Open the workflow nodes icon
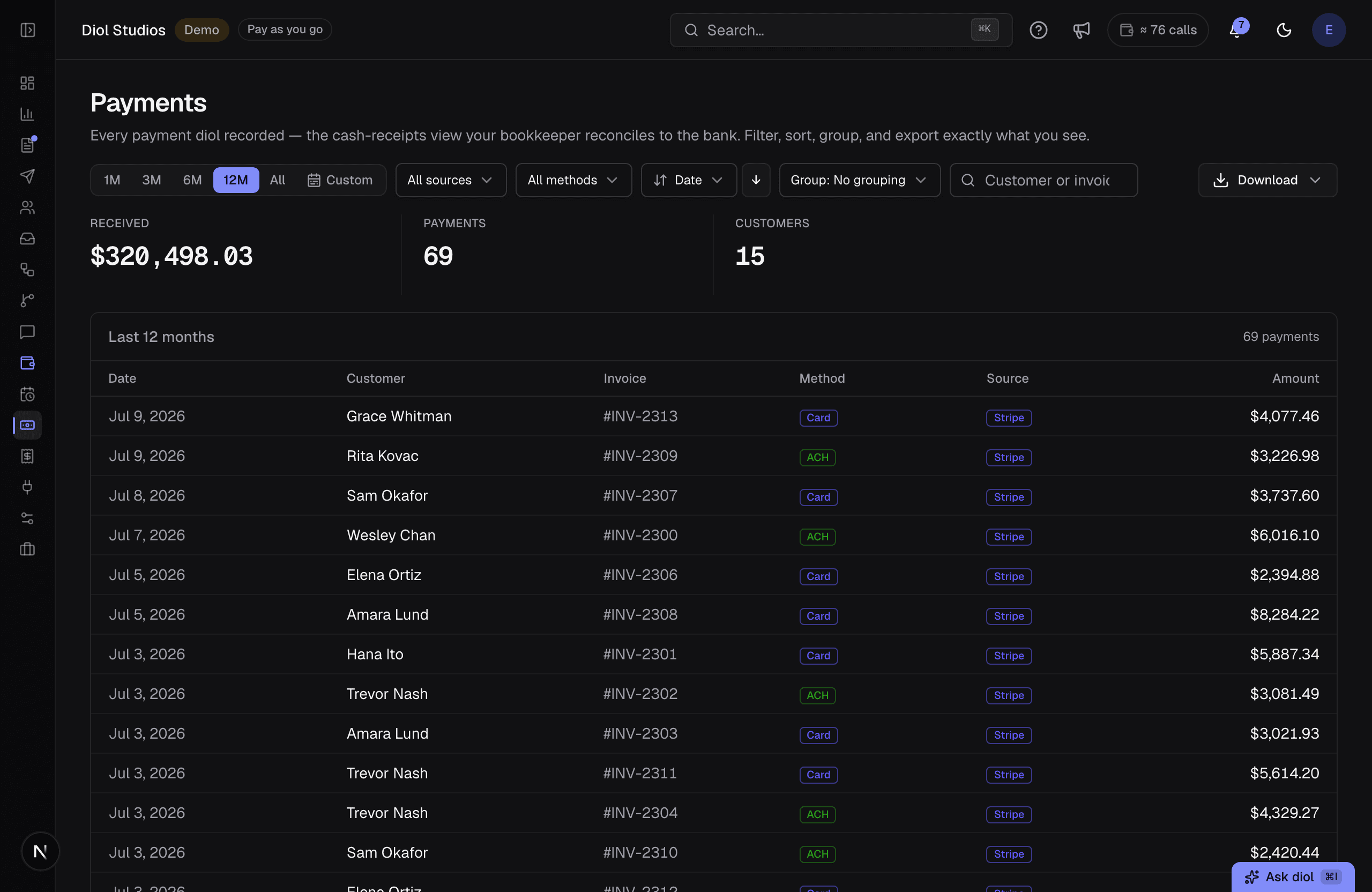 pyautogui.click(x=27, y=270)
